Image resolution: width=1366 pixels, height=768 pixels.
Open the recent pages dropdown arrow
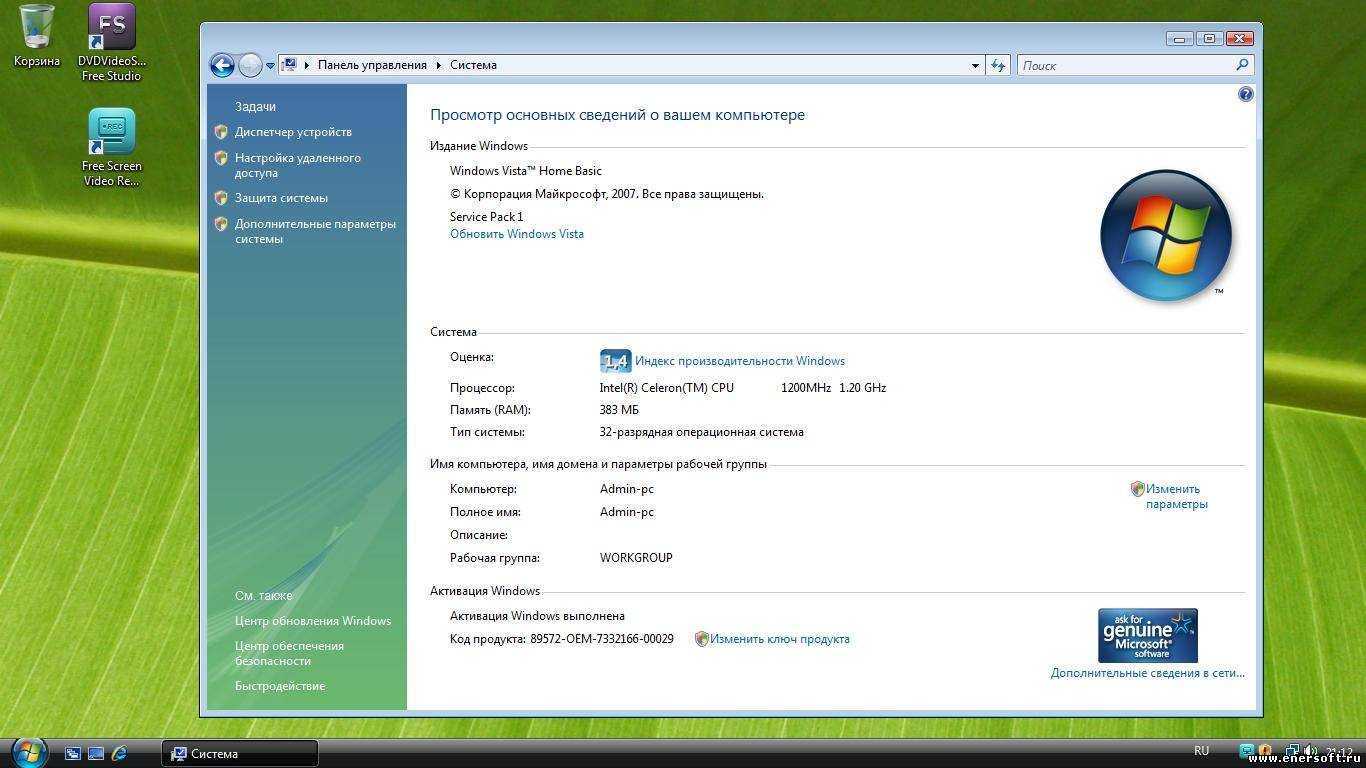pos(270,66)
